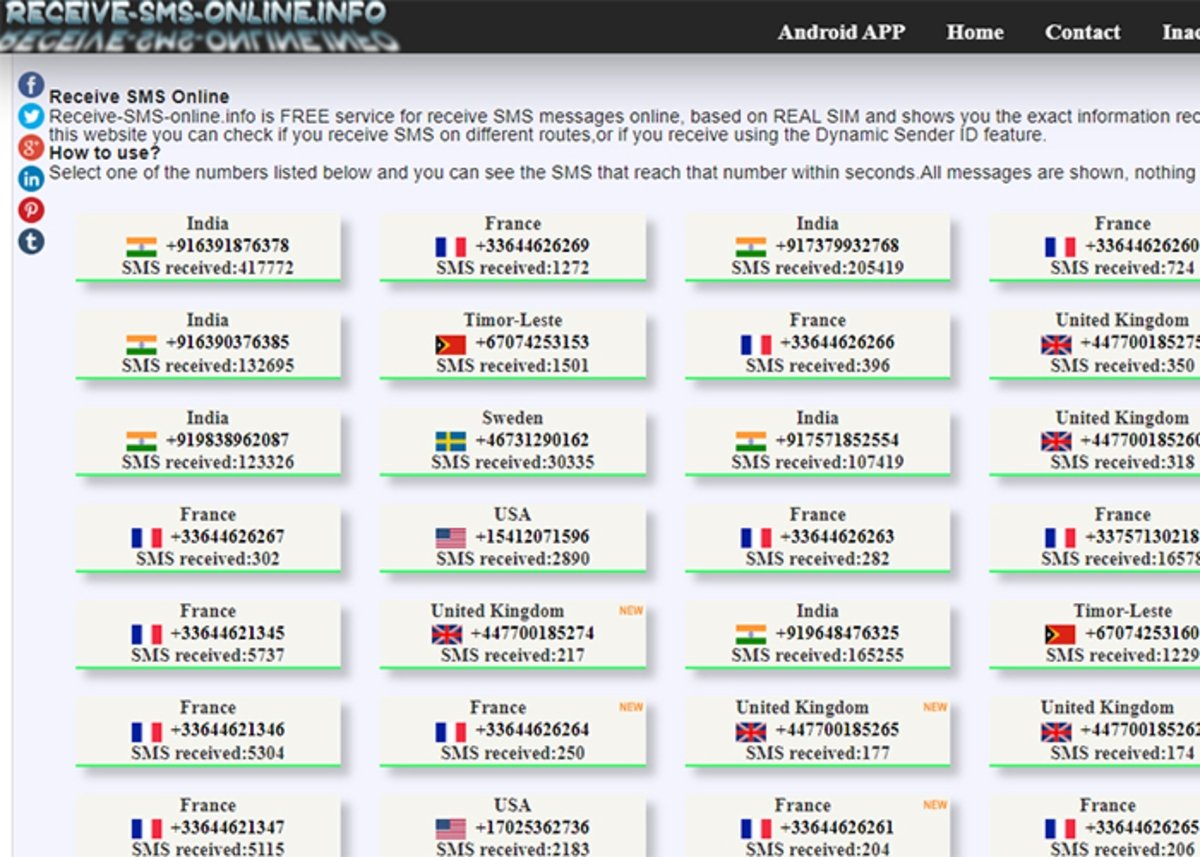The image size is (1200, 857).
Task: Click the "SMS received:165255" count
Action: 817,656
